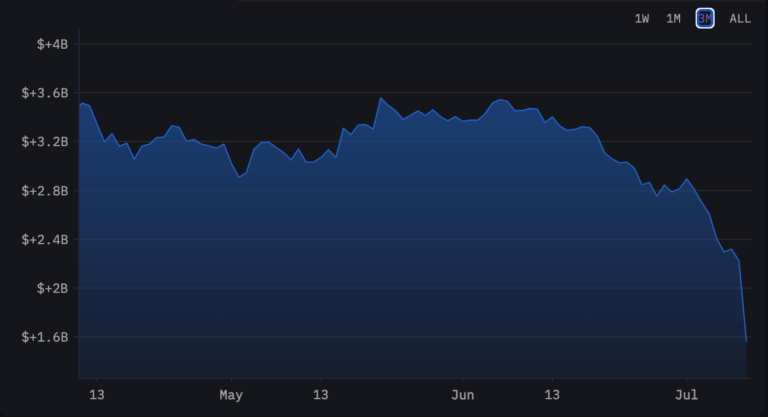
Task: Click the highlighted 3M range button
Action: click(705, 18)
